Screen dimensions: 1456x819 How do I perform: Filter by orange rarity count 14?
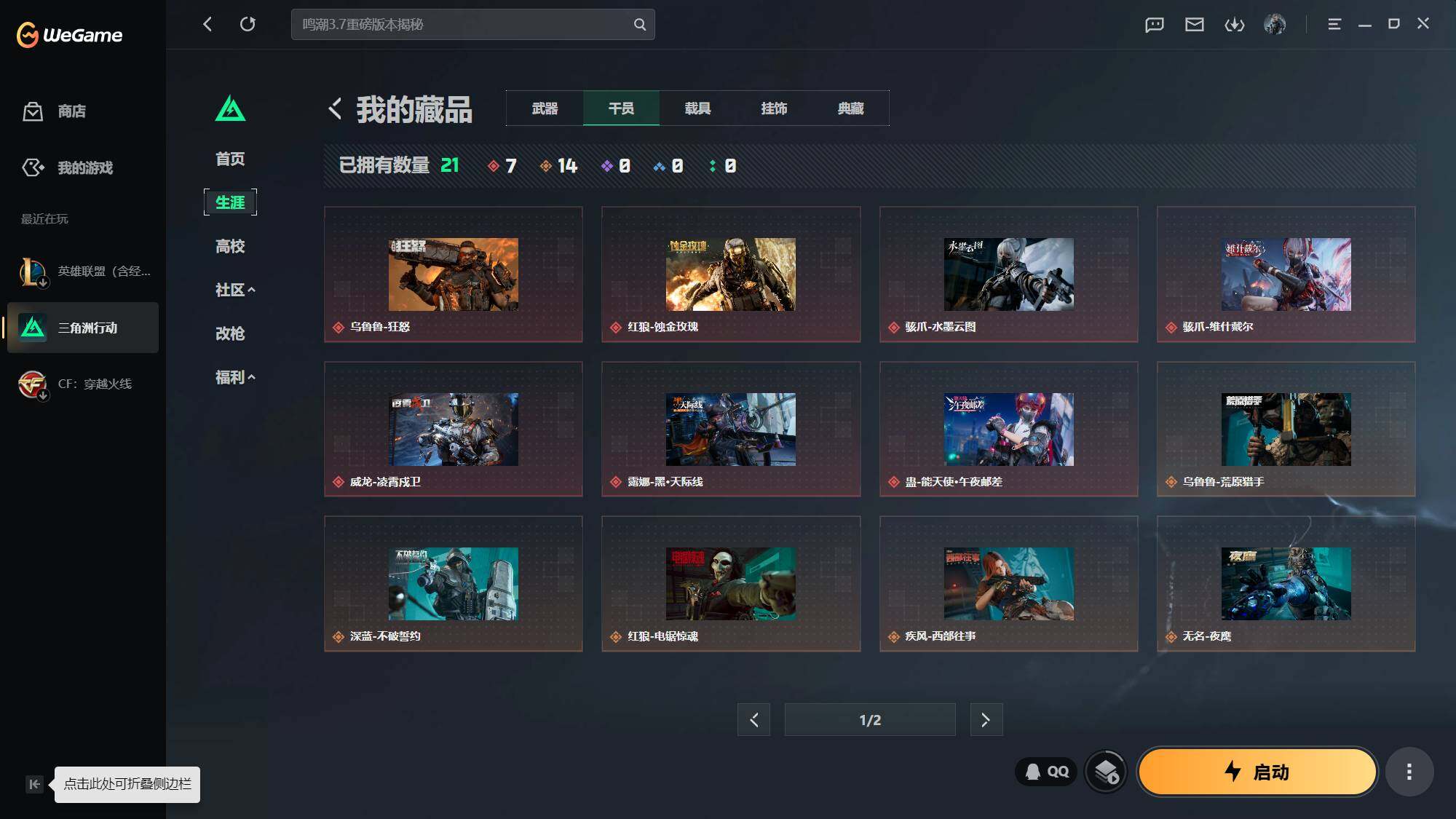tap(558, 166)
